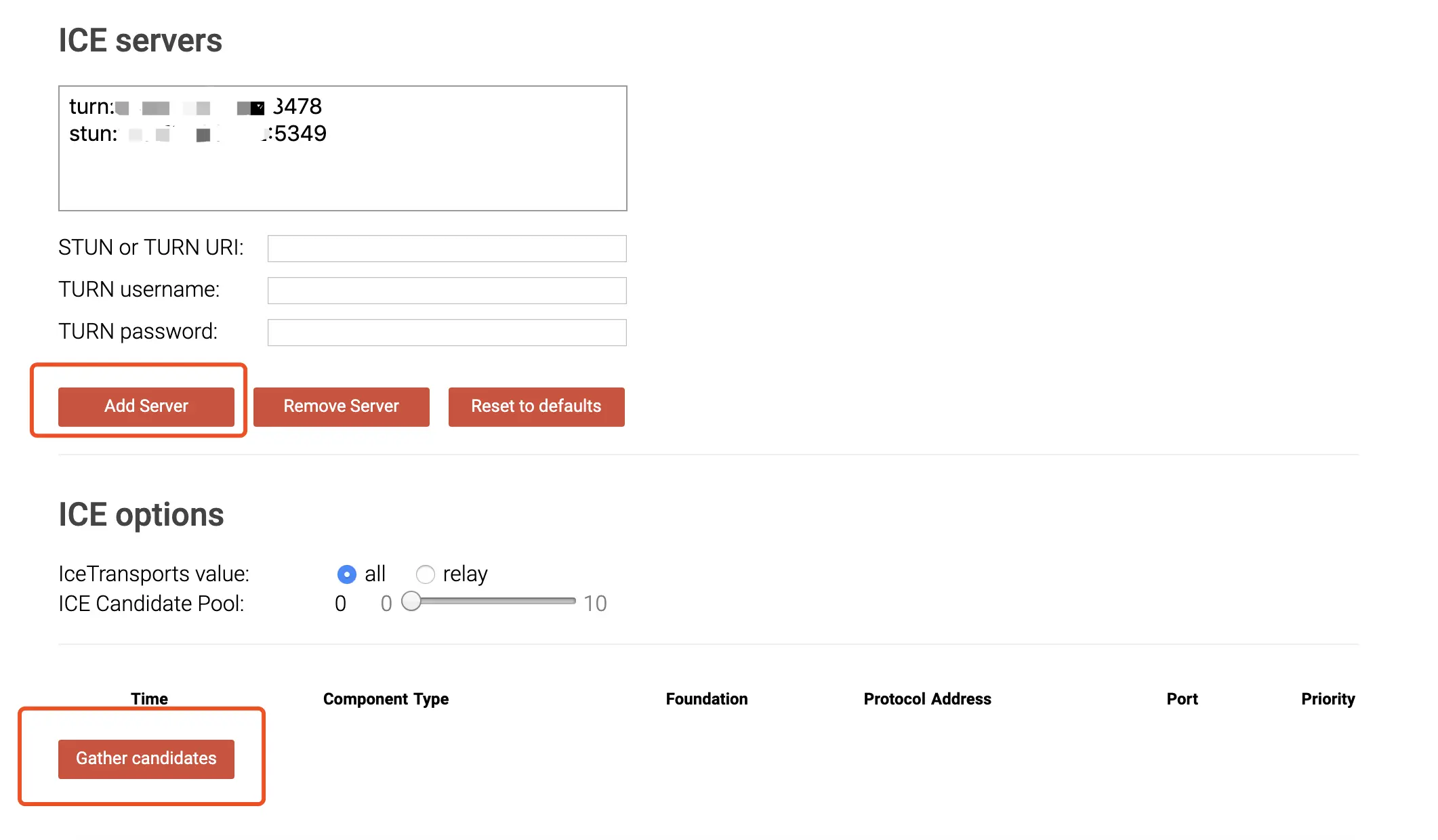The height and width of the screenshot is (840, 1438).
Task: Click the 'relay' radio label text
Action: pos(465,574)
